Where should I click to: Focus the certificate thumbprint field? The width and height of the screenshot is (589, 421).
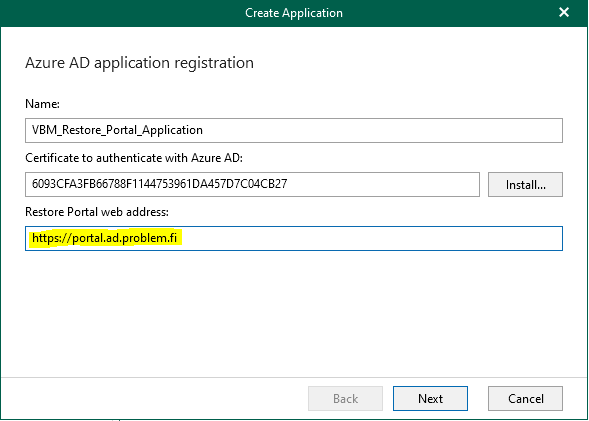coord(252,184)
